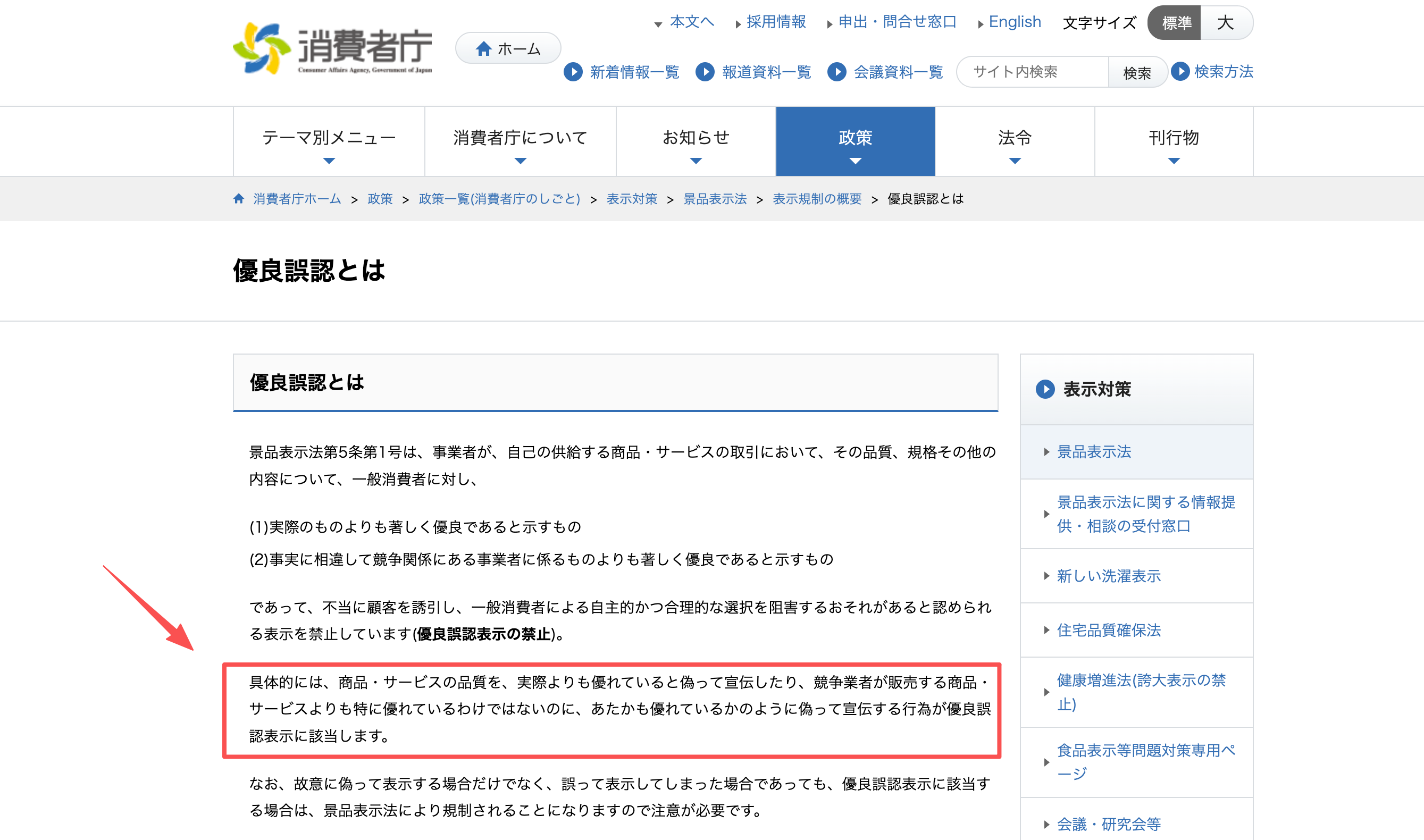Click the 景品表示法 breadcrumb link

pos(715,199)
